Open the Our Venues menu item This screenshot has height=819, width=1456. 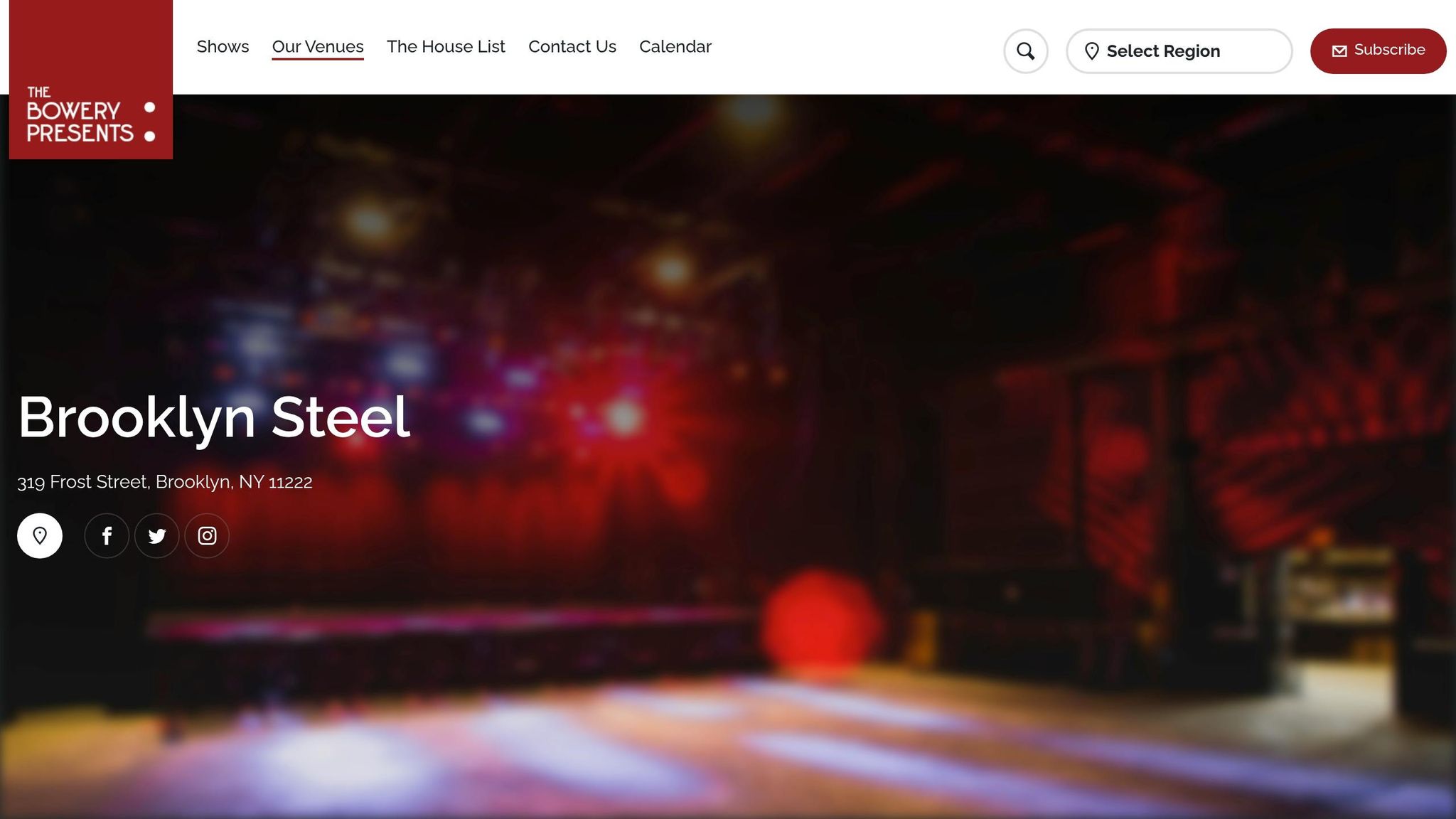tap(318, 47)
